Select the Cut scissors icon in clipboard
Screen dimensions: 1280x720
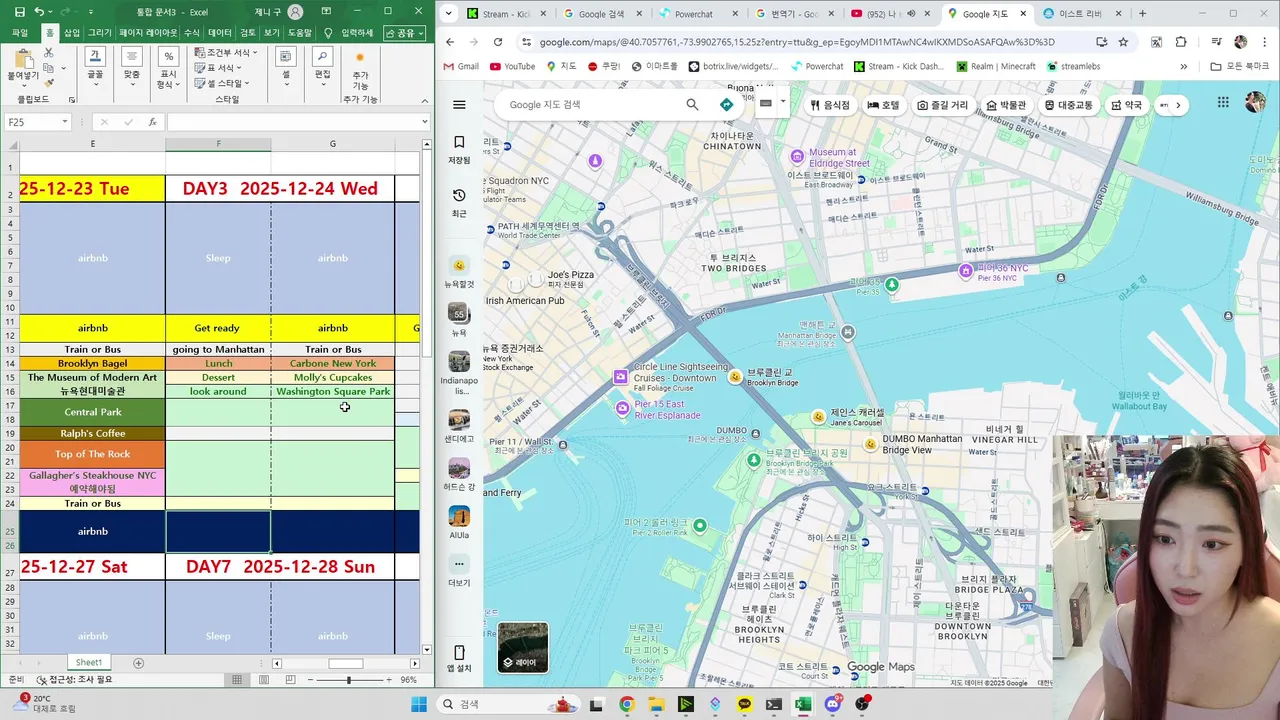point(48,53)
